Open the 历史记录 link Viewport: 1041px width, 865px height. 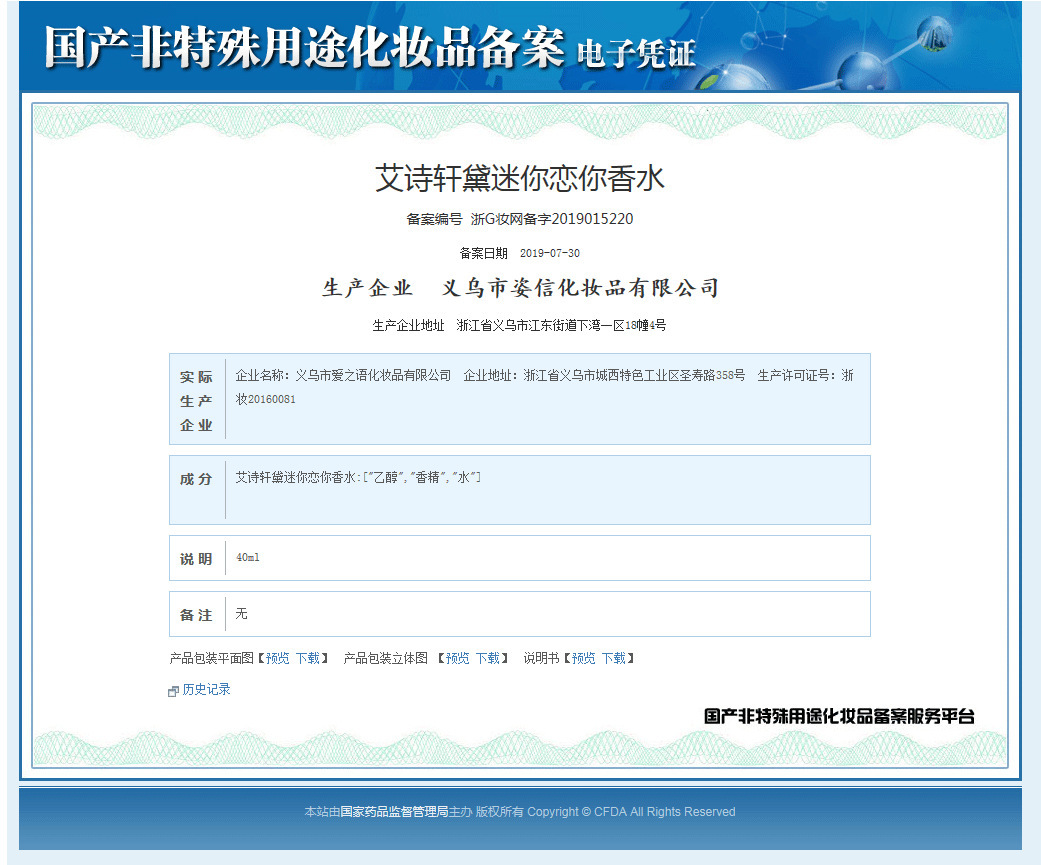206,689
